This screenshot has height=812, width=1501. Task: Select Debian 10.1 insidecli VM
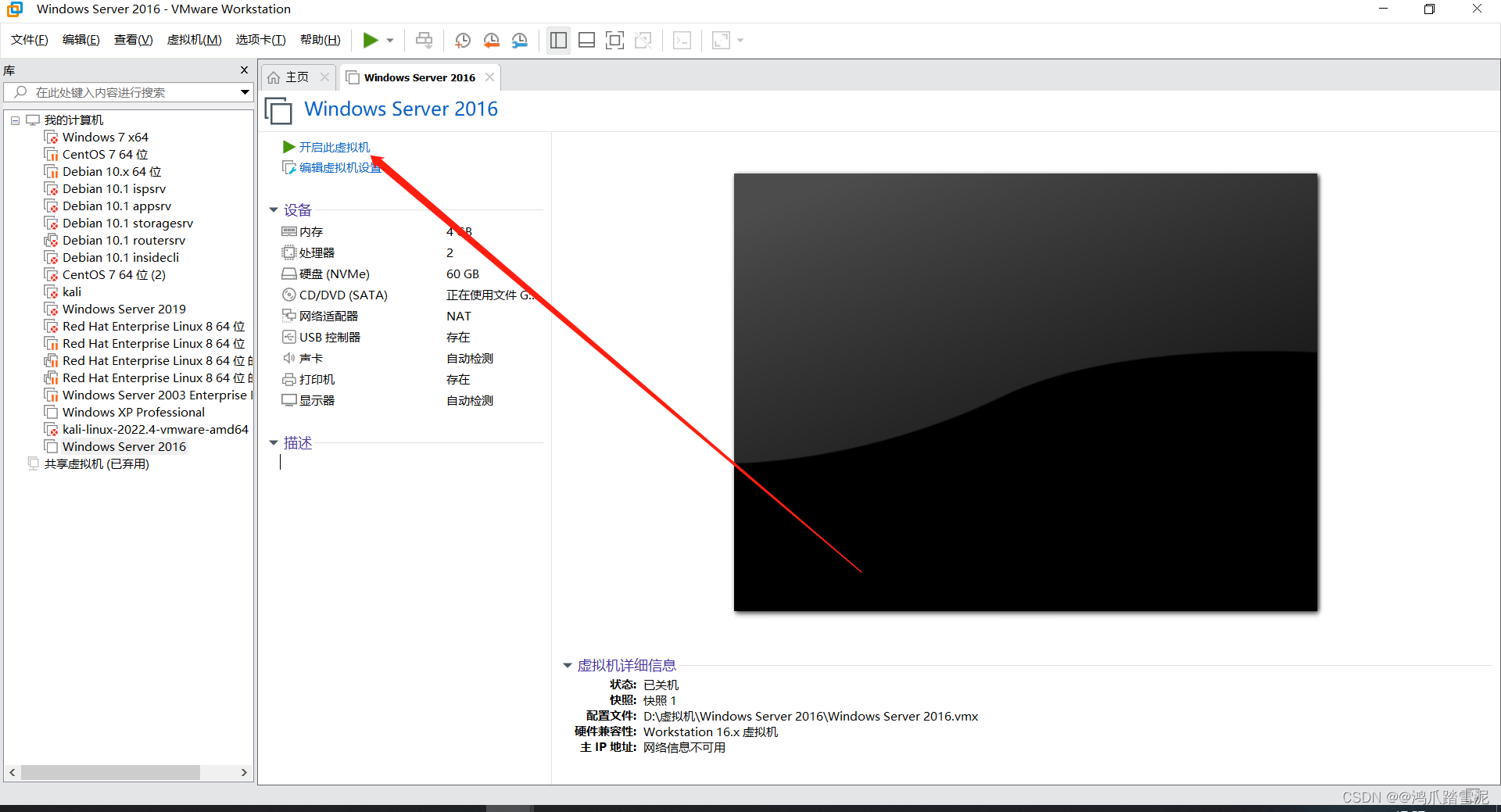[x=120, y=258]
